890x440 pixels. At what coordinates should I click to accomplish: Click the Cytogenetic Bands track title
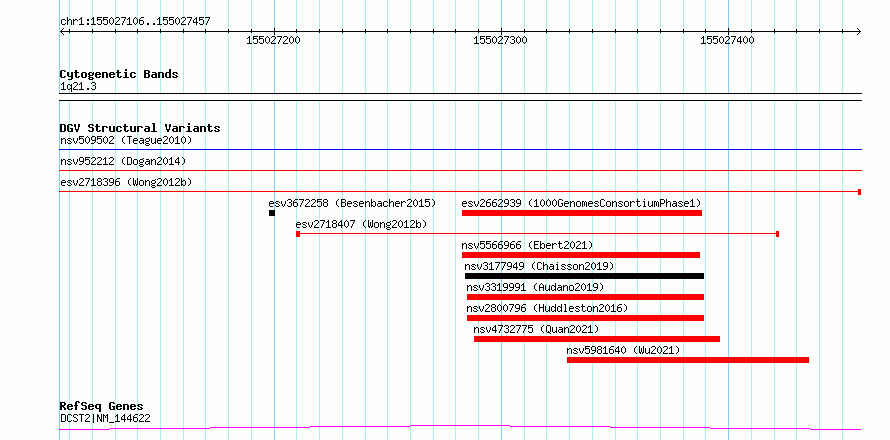coord(119,74)
